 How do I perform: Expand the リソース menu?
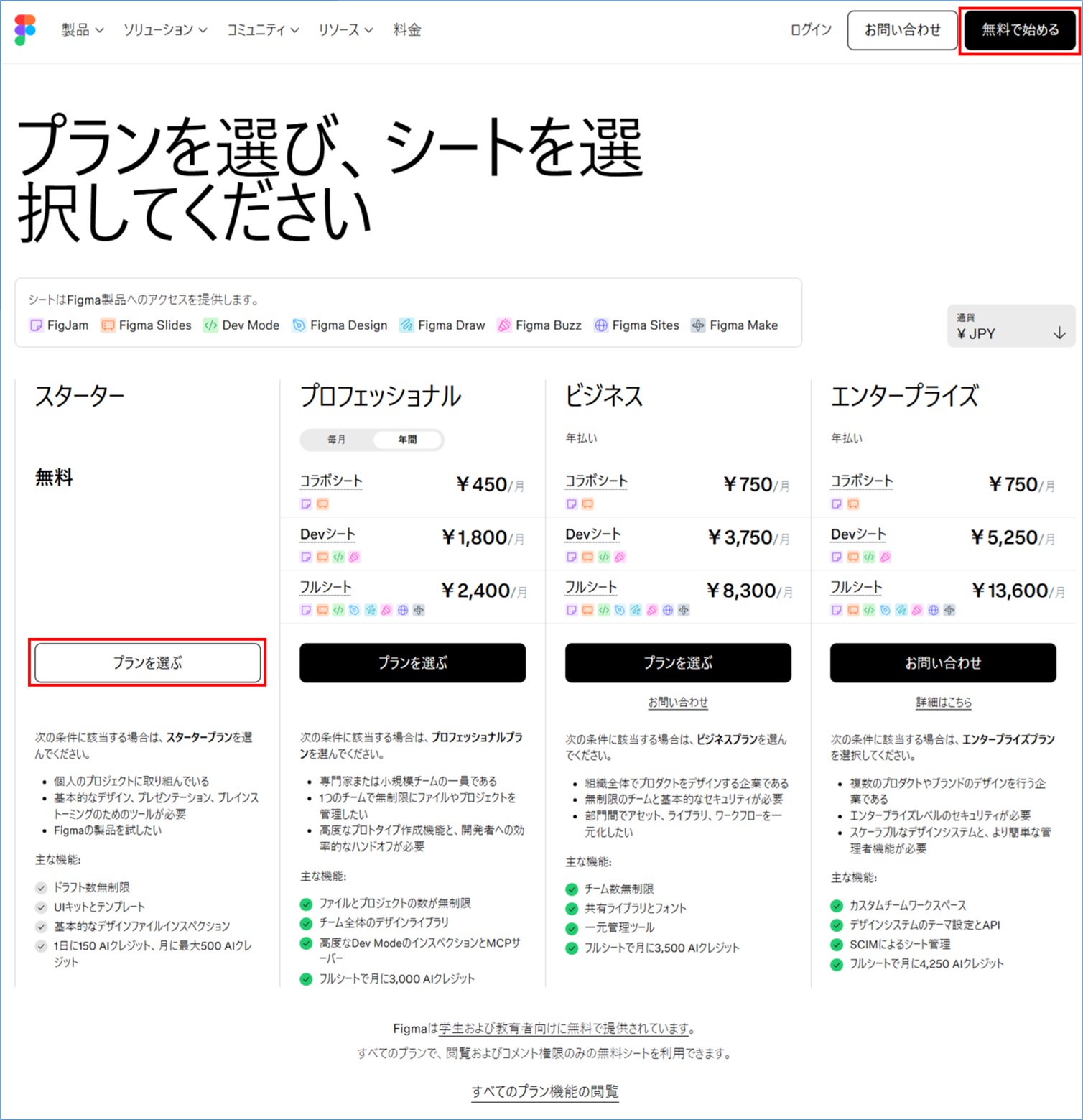pos(345,30)
